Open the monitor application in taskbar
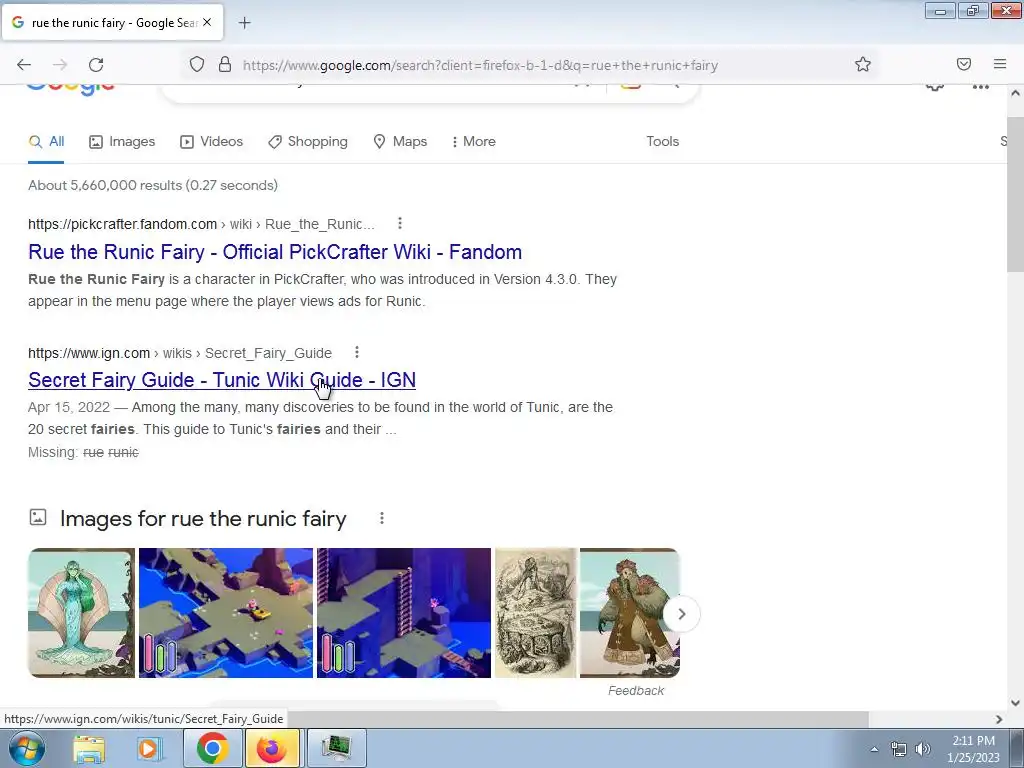Screen dimensions: 1024x768 click(x=336, y=748)
